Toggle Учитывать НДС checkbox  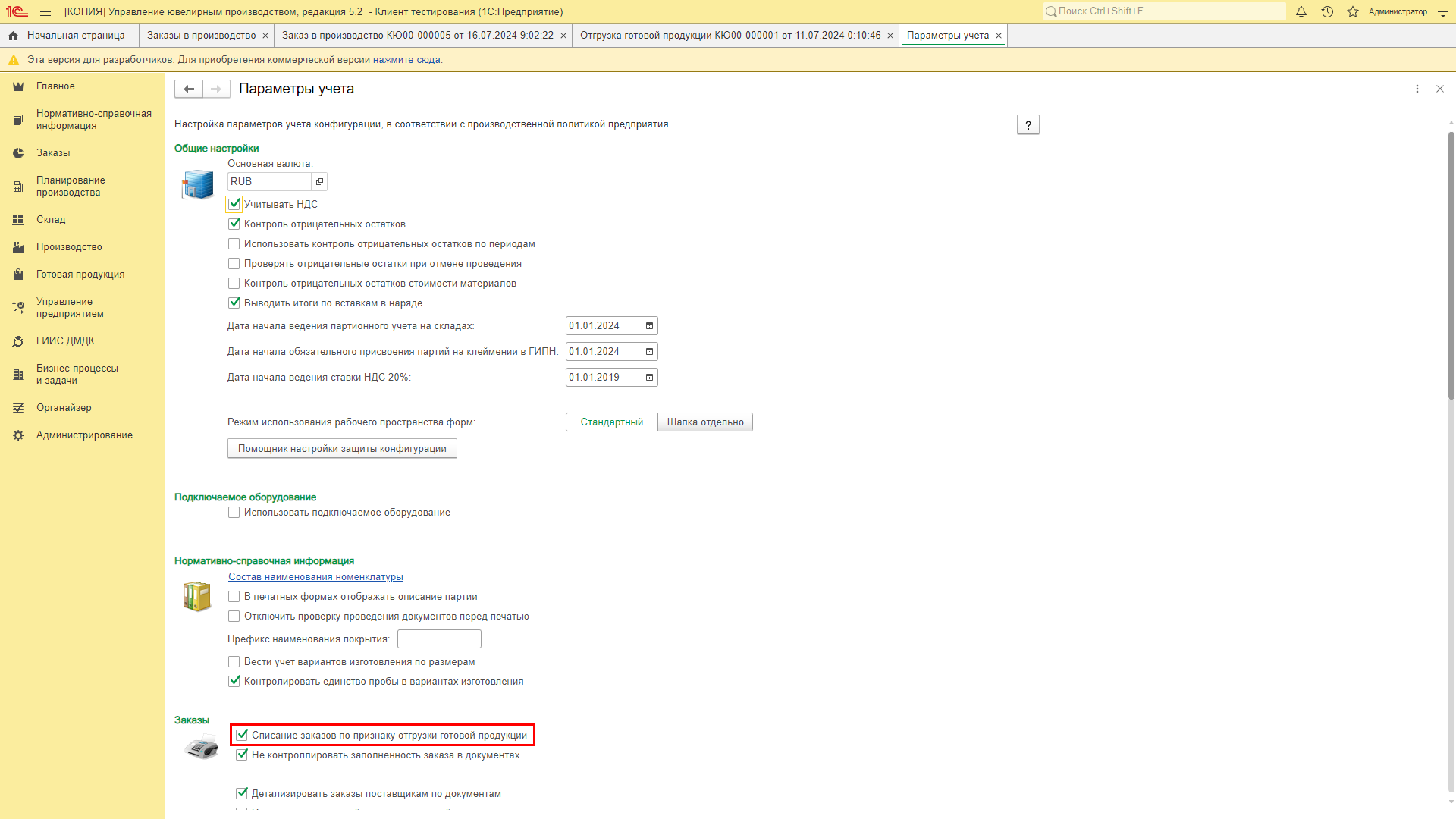pyautogui.click(x=234, y=204)
